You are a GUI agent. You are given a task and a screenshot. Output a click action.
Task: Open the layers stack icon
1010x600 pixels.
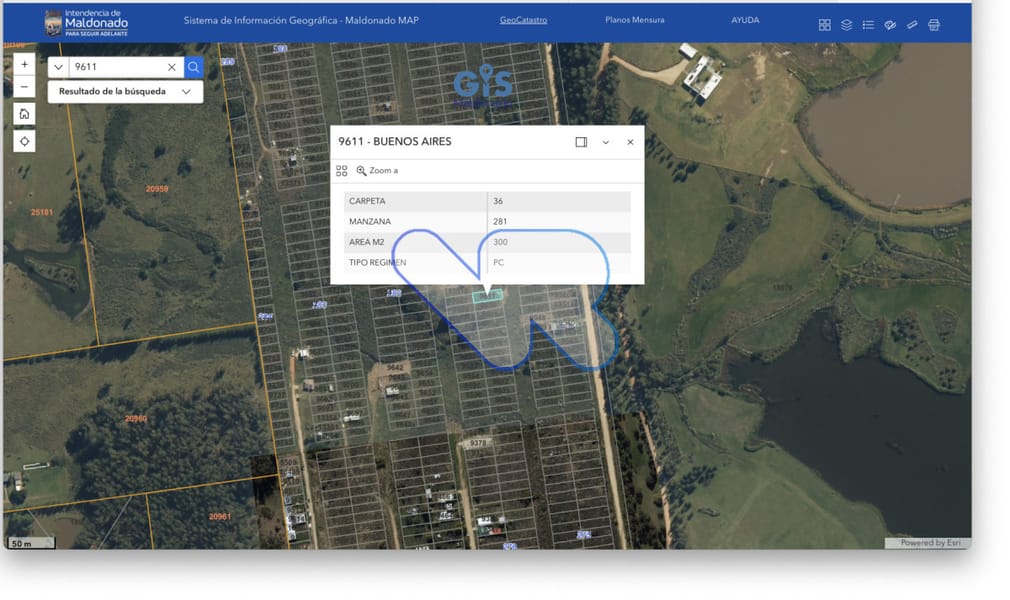(846, 25)
